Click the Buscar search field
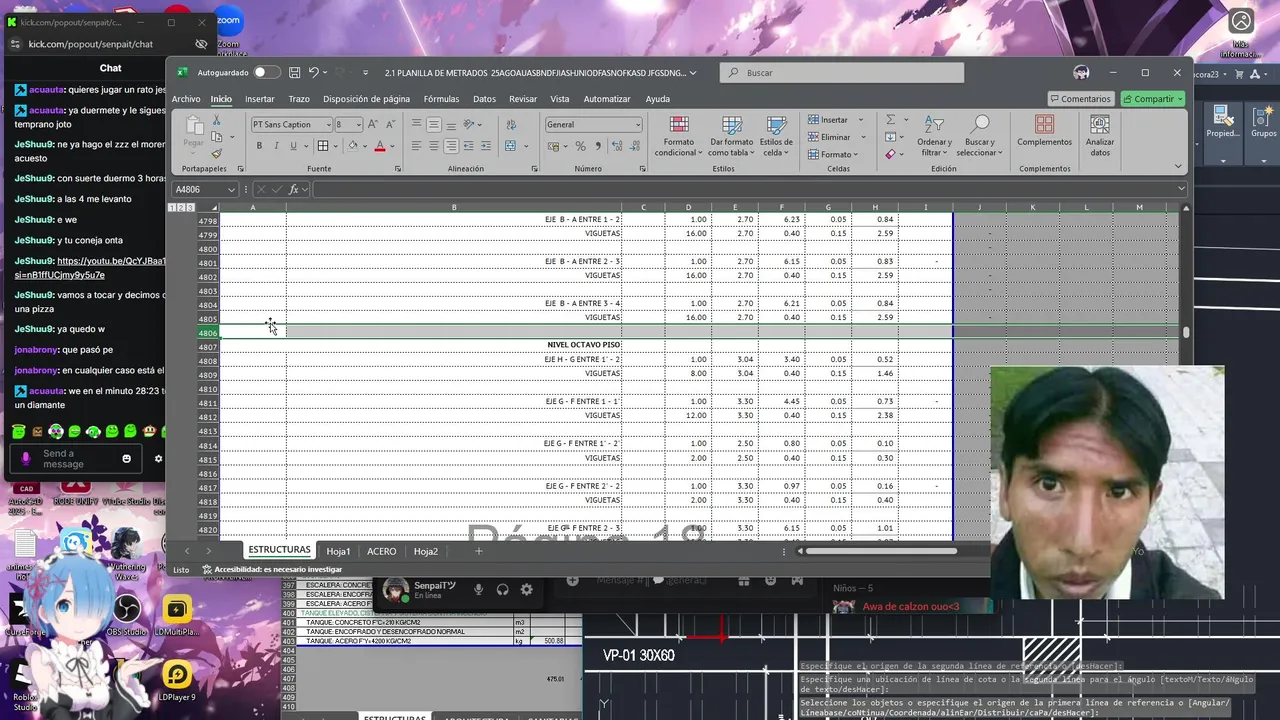The image size is (1280, 720). click(x=842, y=73)
